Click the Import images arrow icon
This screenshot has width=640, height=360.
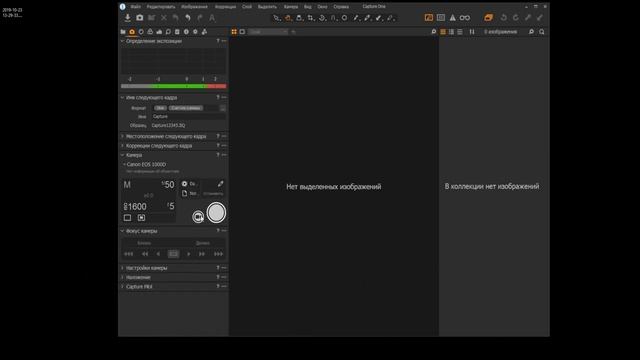pos(127,18)
